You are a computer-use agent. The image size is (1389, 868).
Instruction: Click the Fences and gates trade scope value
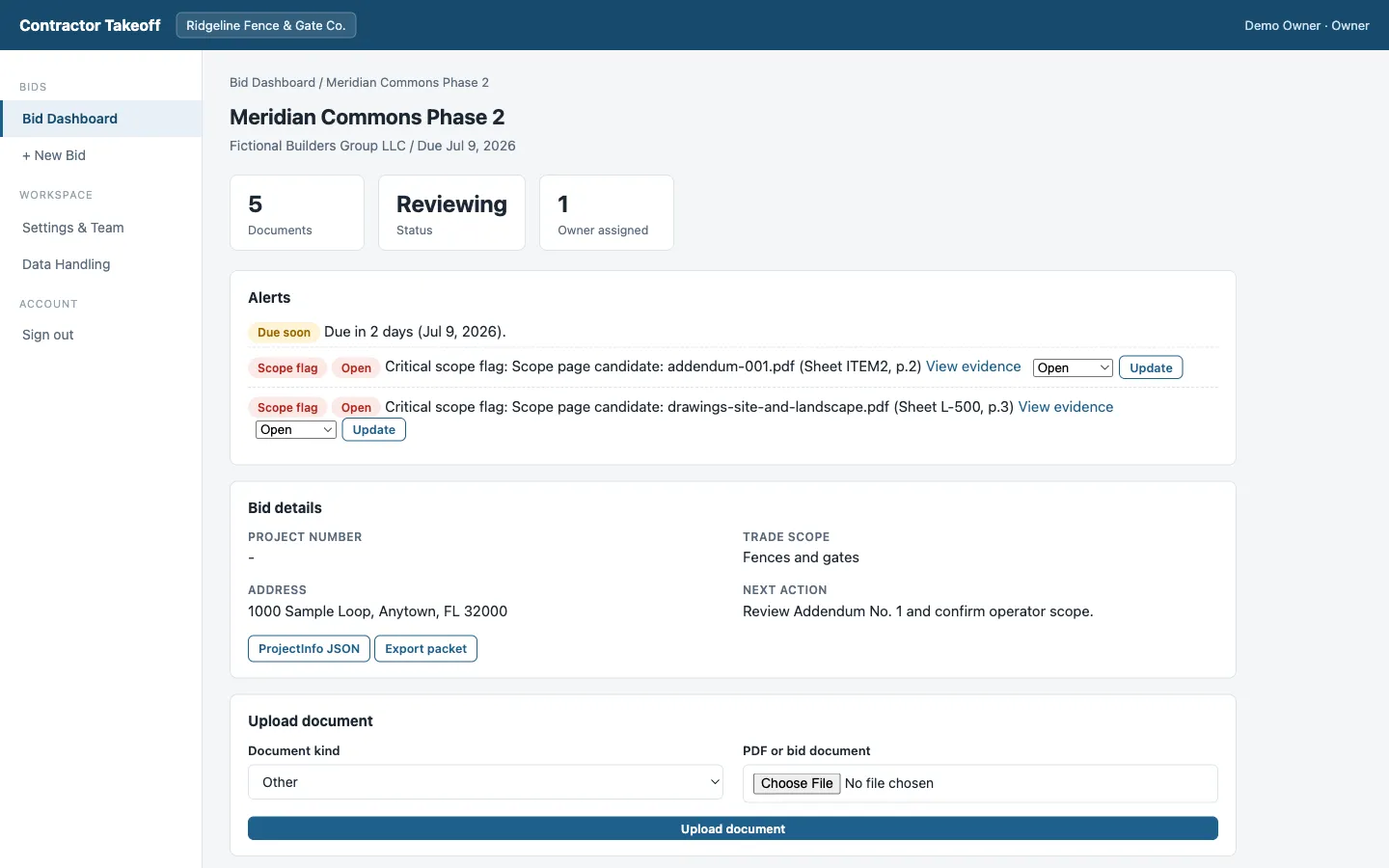tap(801, 557)
